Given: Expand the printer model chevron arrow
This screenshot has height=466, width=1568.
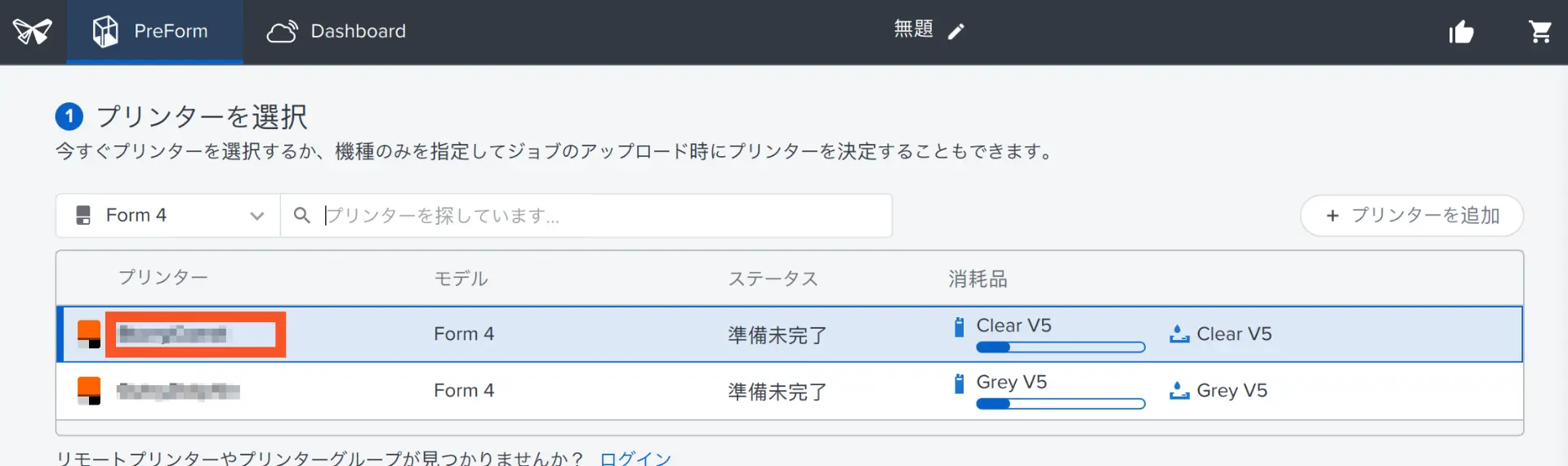Looking at the screenshot, I should (257, 216).
